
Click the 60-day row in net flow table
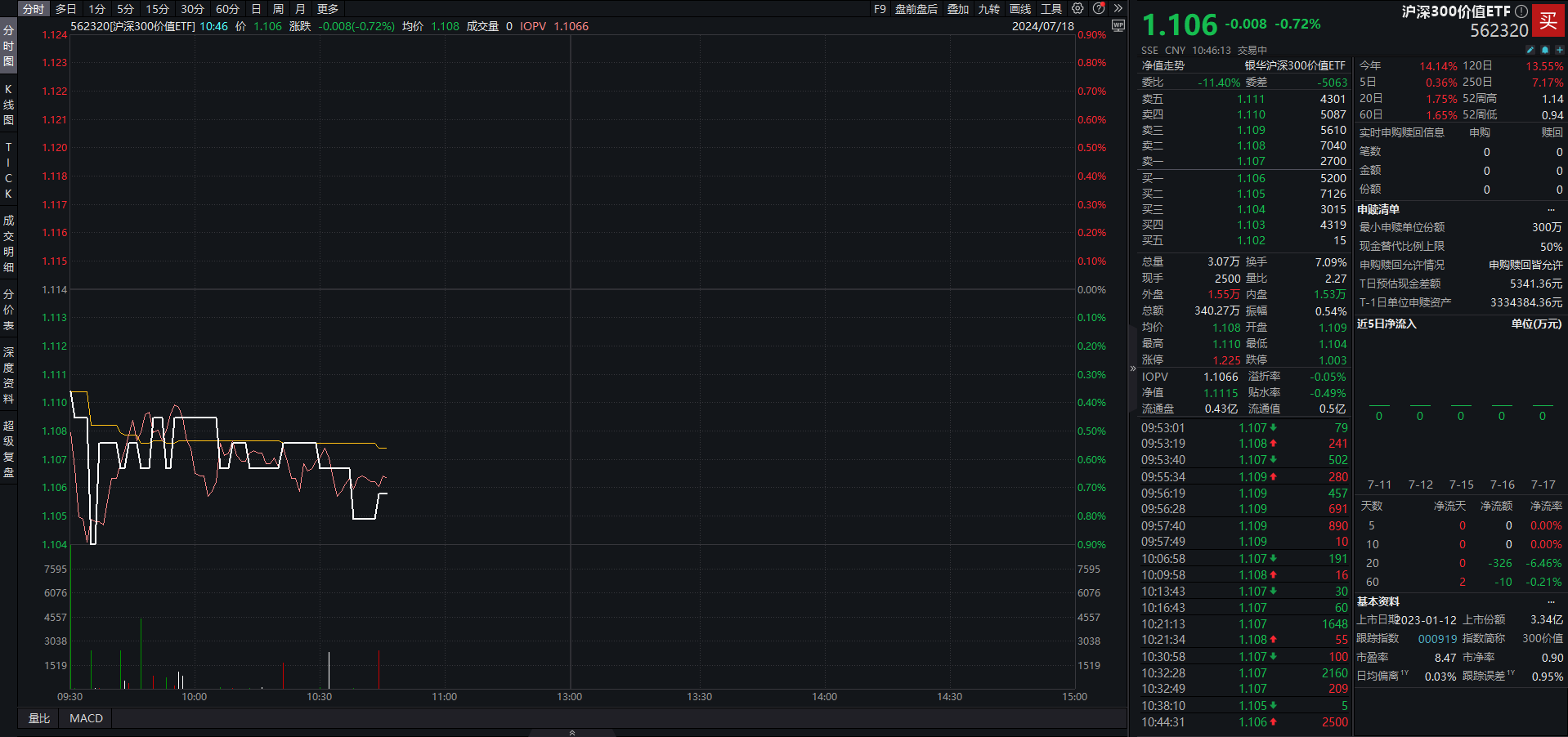pos(1461,583)
